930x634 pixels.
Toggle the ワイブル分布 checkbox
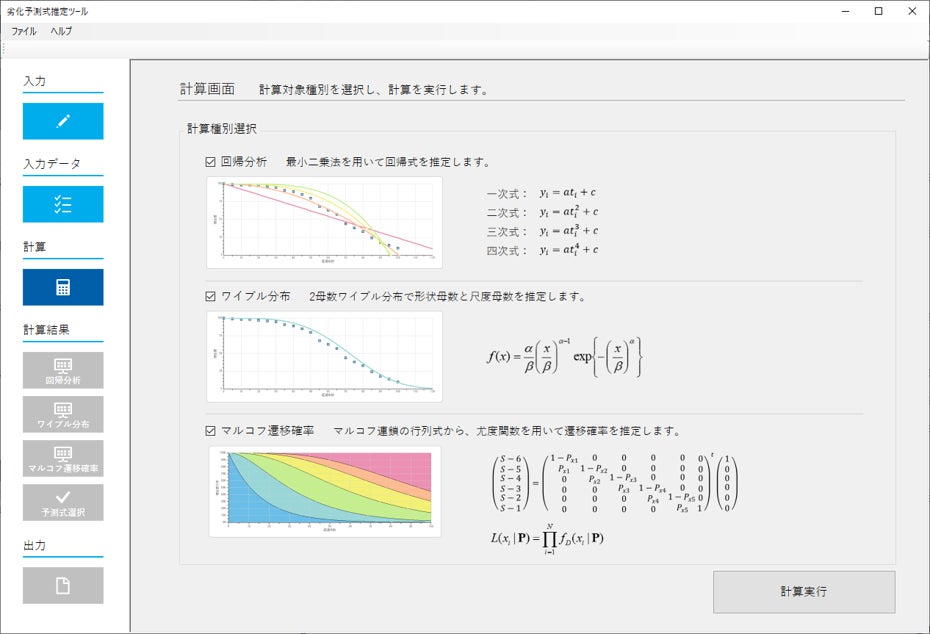click(210, 296)
